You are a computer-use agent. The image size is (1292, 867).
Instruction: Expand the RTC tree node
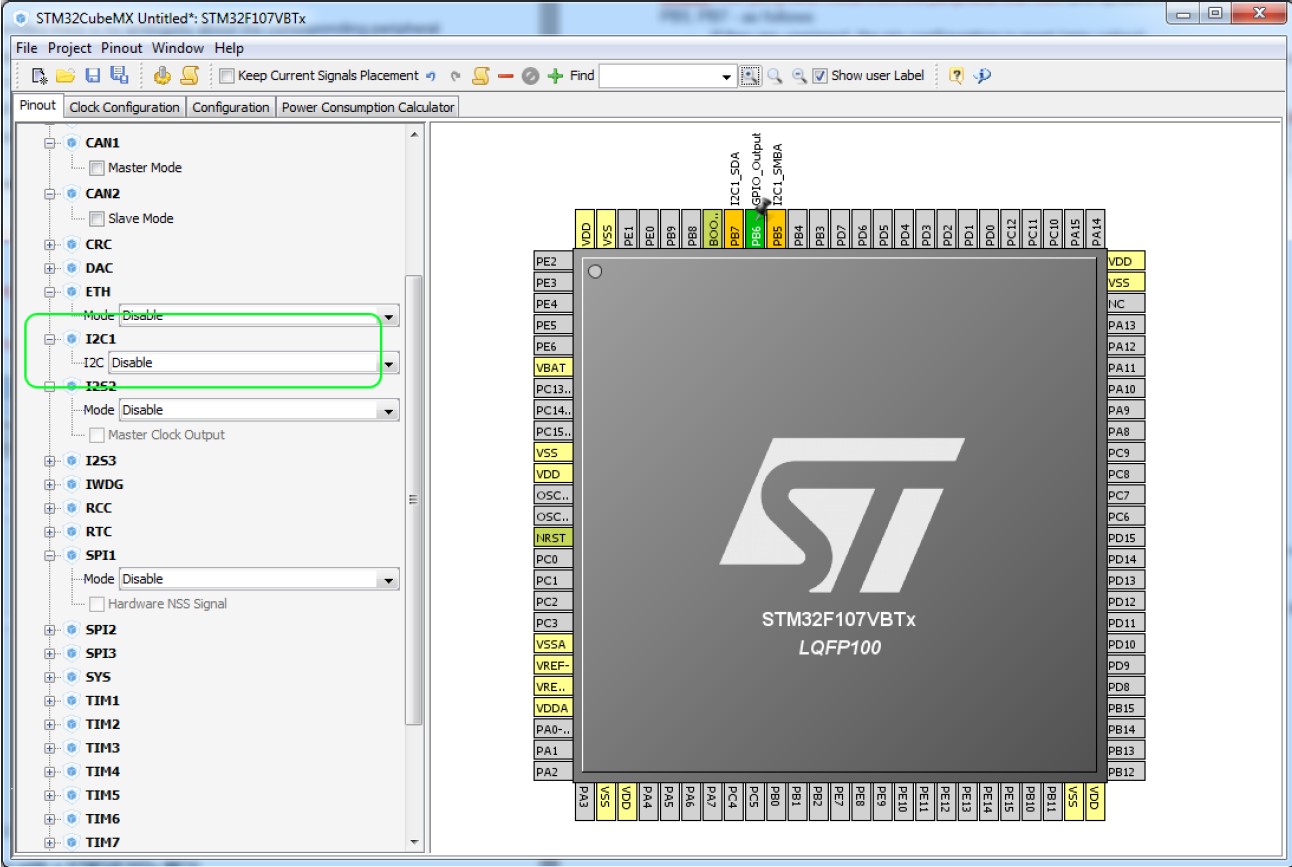tap(50, 532)
